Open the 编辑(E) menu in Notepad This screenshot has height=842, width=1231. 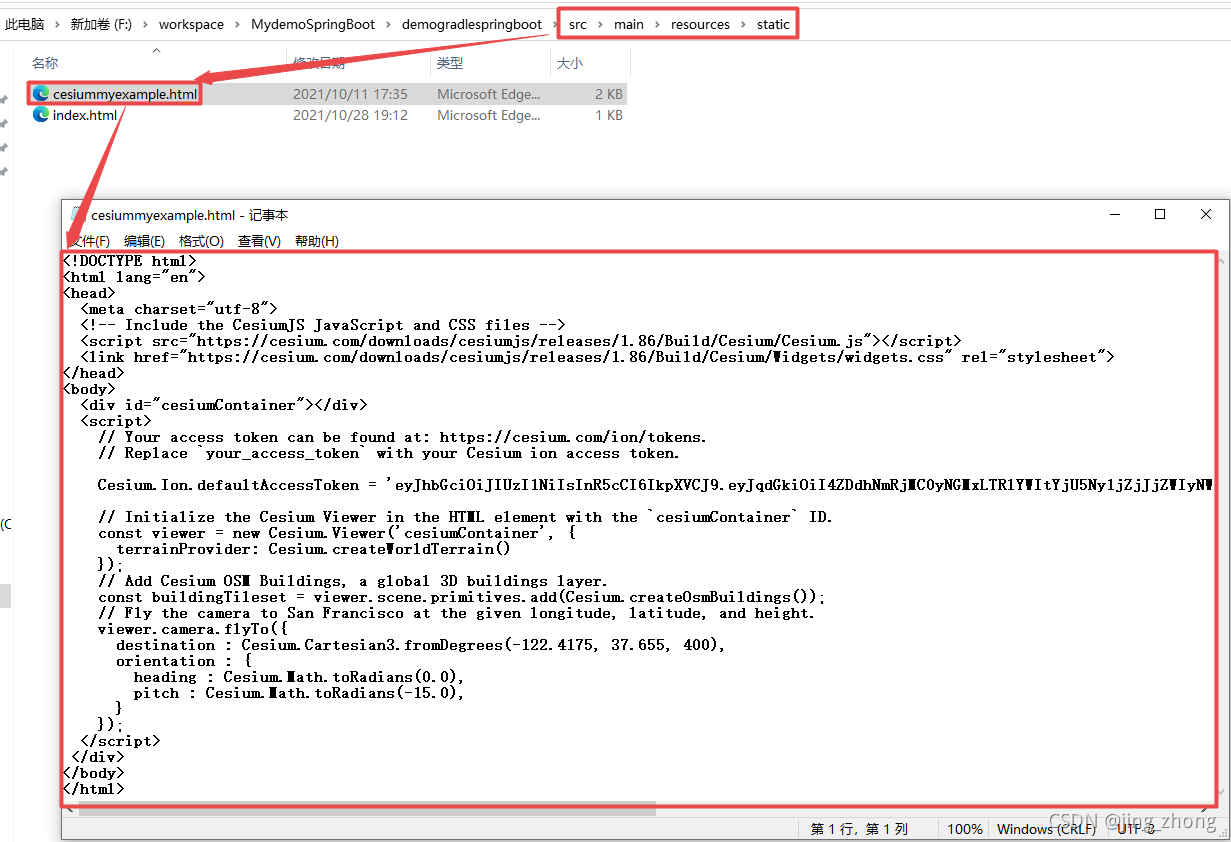point(144,241)
